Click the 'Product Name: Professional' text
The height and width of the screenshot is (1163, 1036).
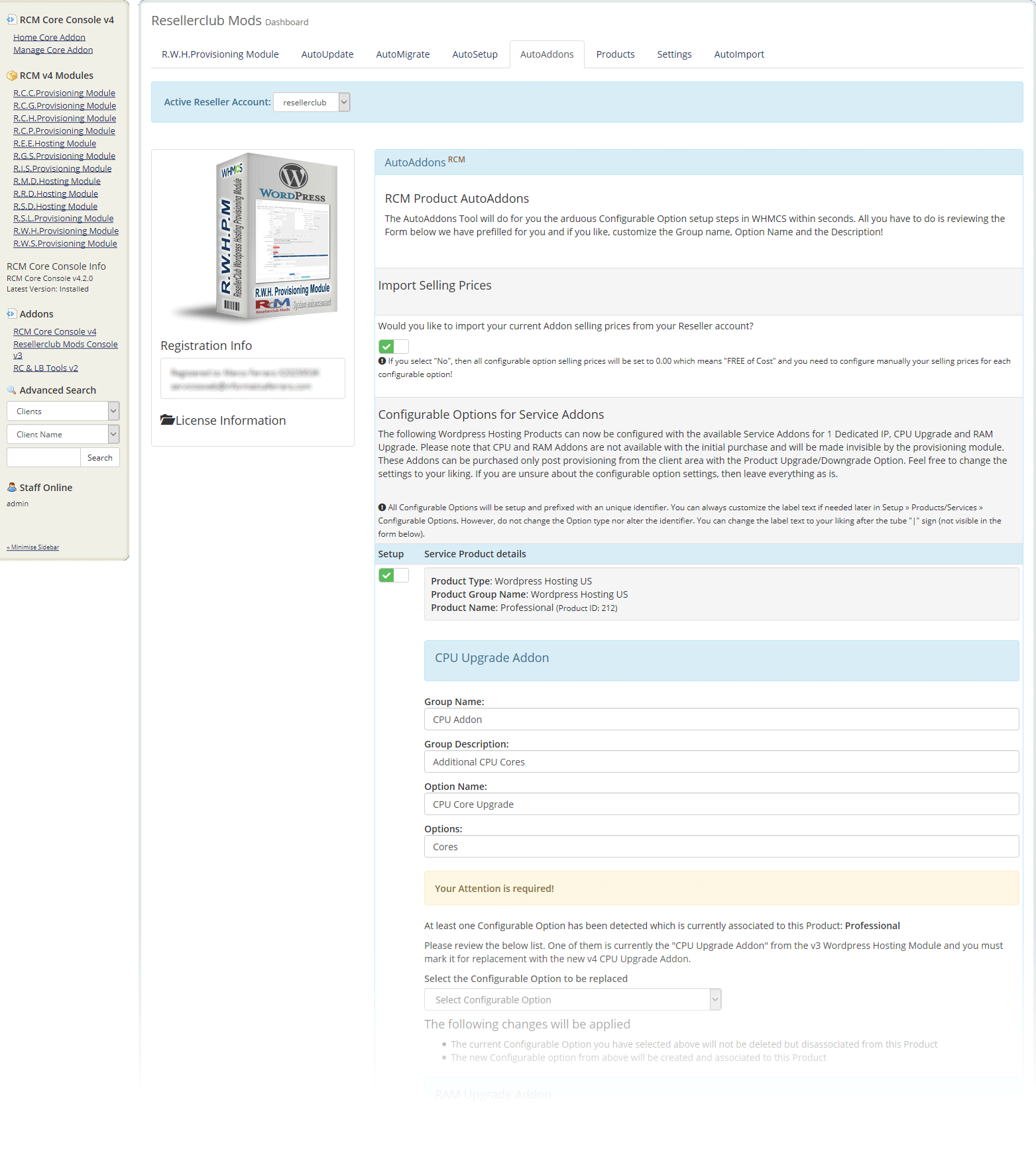pyautogui.click(x=492, y=608)
